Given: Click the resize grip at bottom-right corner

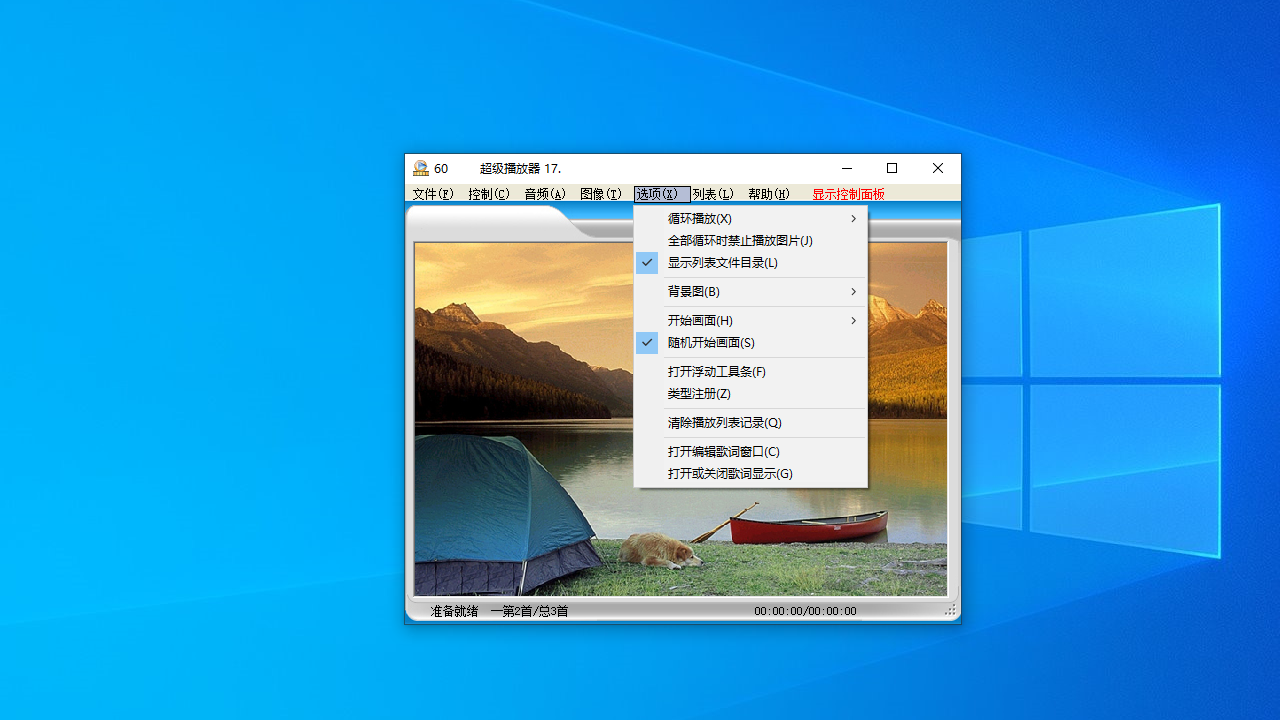Looking at the screenshot, I should (950, 609).
